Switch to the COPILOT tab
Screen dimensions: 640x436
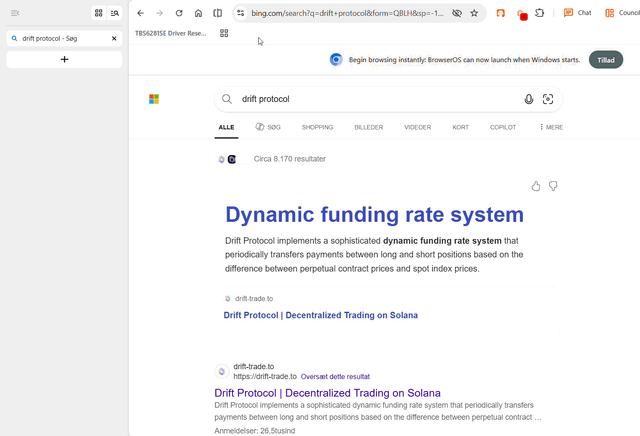503,127
